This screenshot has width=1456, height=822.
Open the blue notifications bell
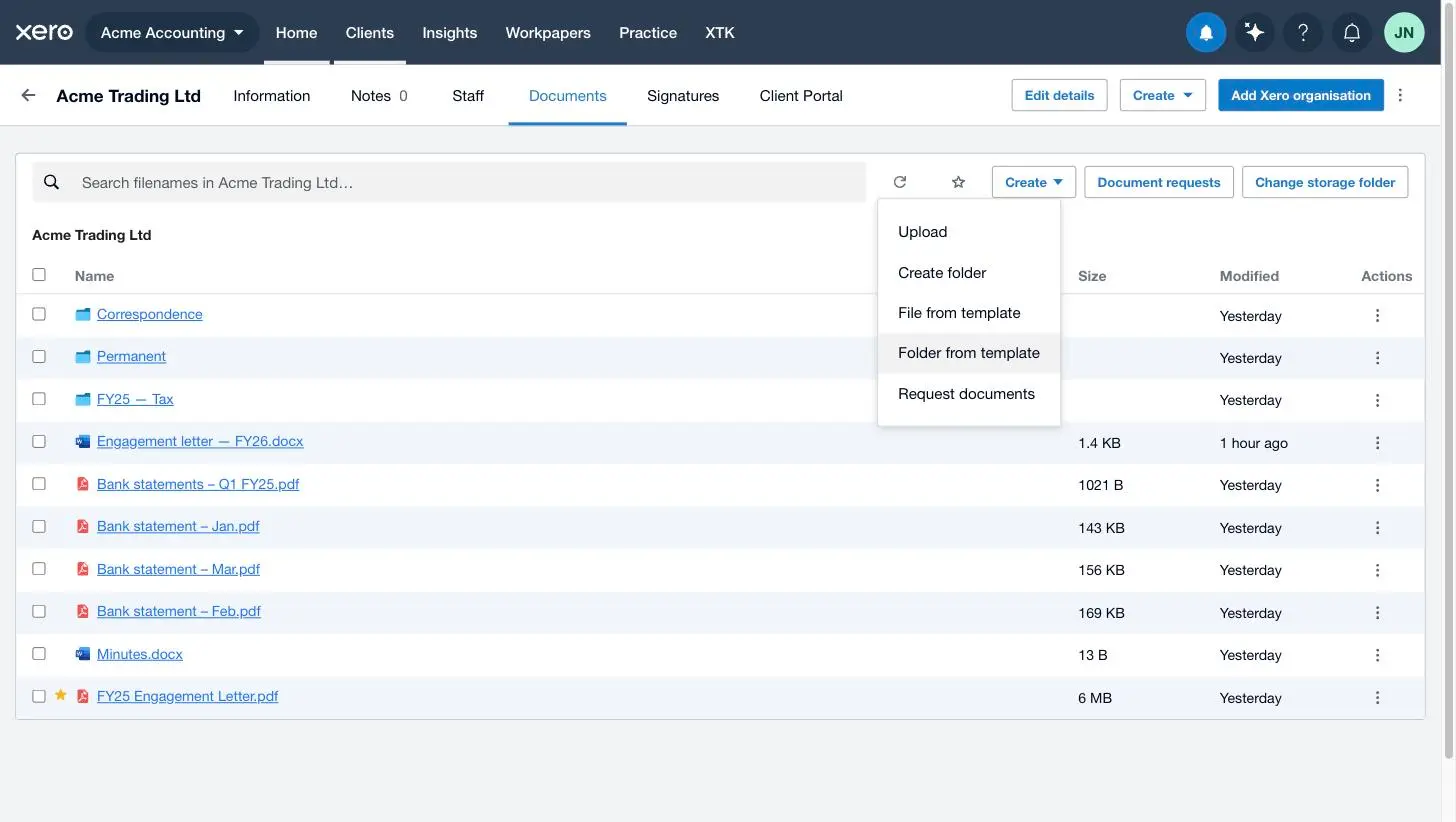[1206, 32]
